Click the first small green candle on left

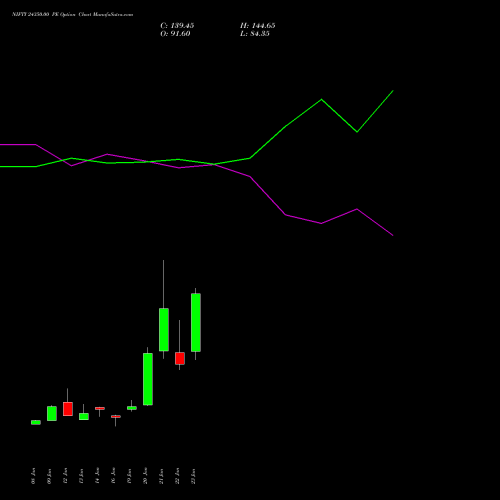36,422
